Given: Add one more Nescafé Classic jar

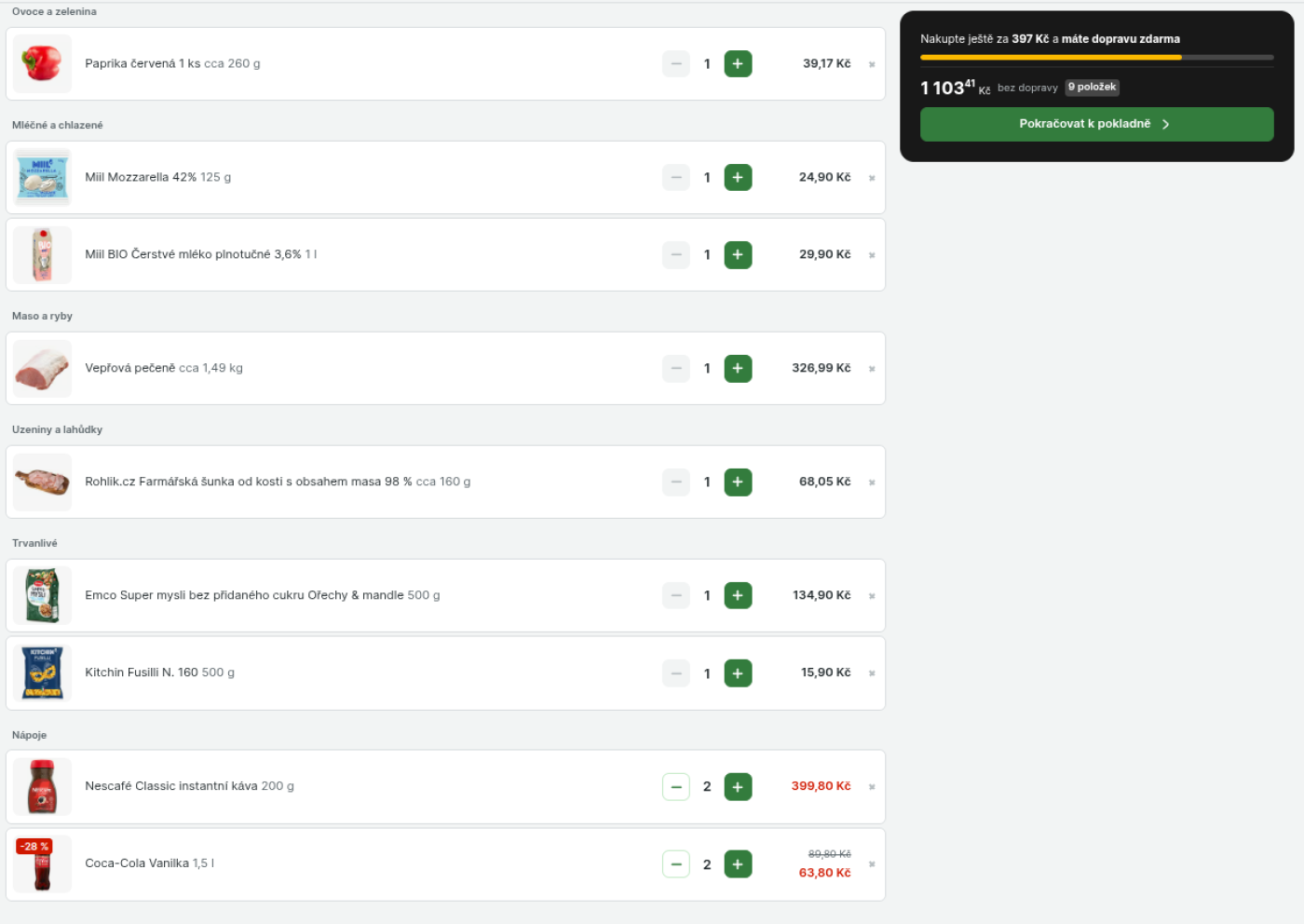Looking at the screenshot, I should [737, 787].
